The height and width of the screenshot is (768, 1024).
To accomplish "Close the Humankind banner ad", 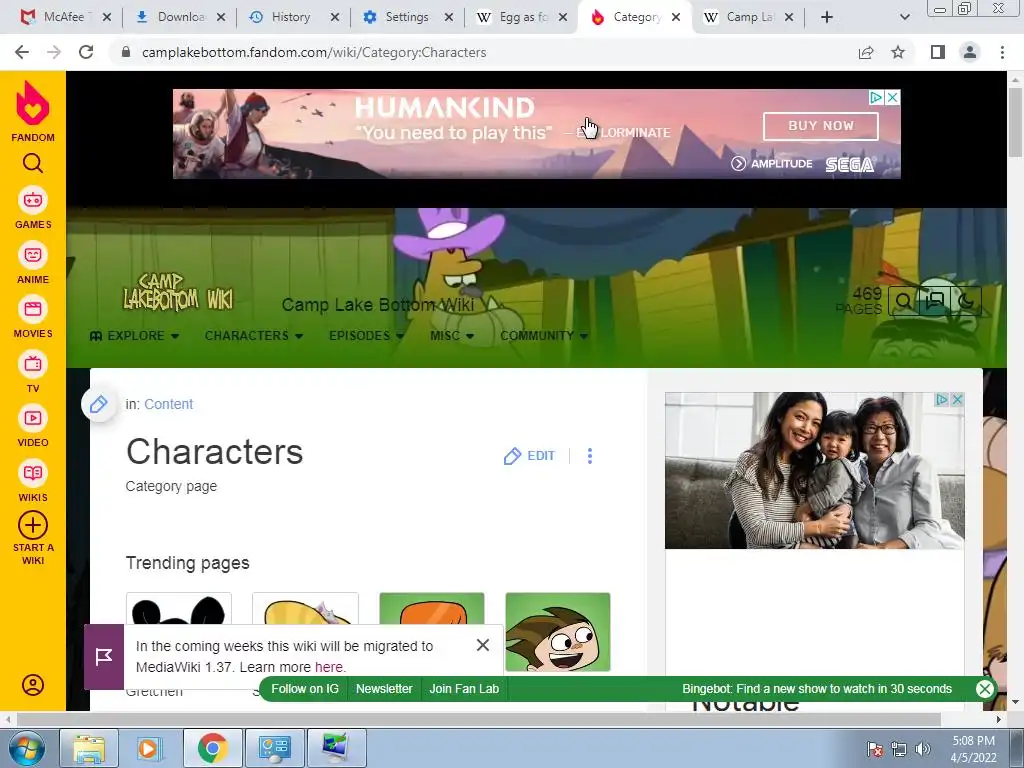I will click(x=892, y=97).
